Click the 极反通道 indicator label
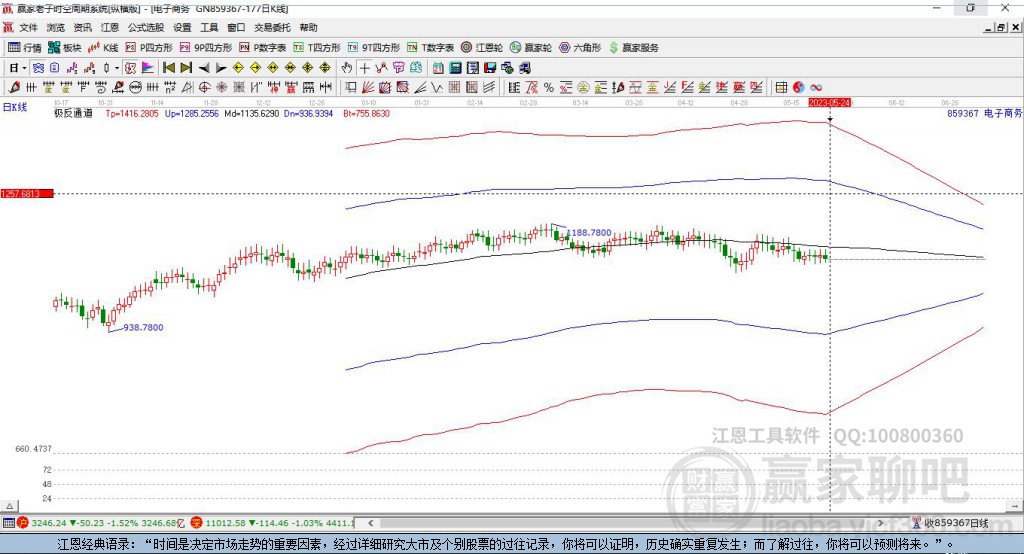Viewport: 1024px width, 554px height. [73, 114]
